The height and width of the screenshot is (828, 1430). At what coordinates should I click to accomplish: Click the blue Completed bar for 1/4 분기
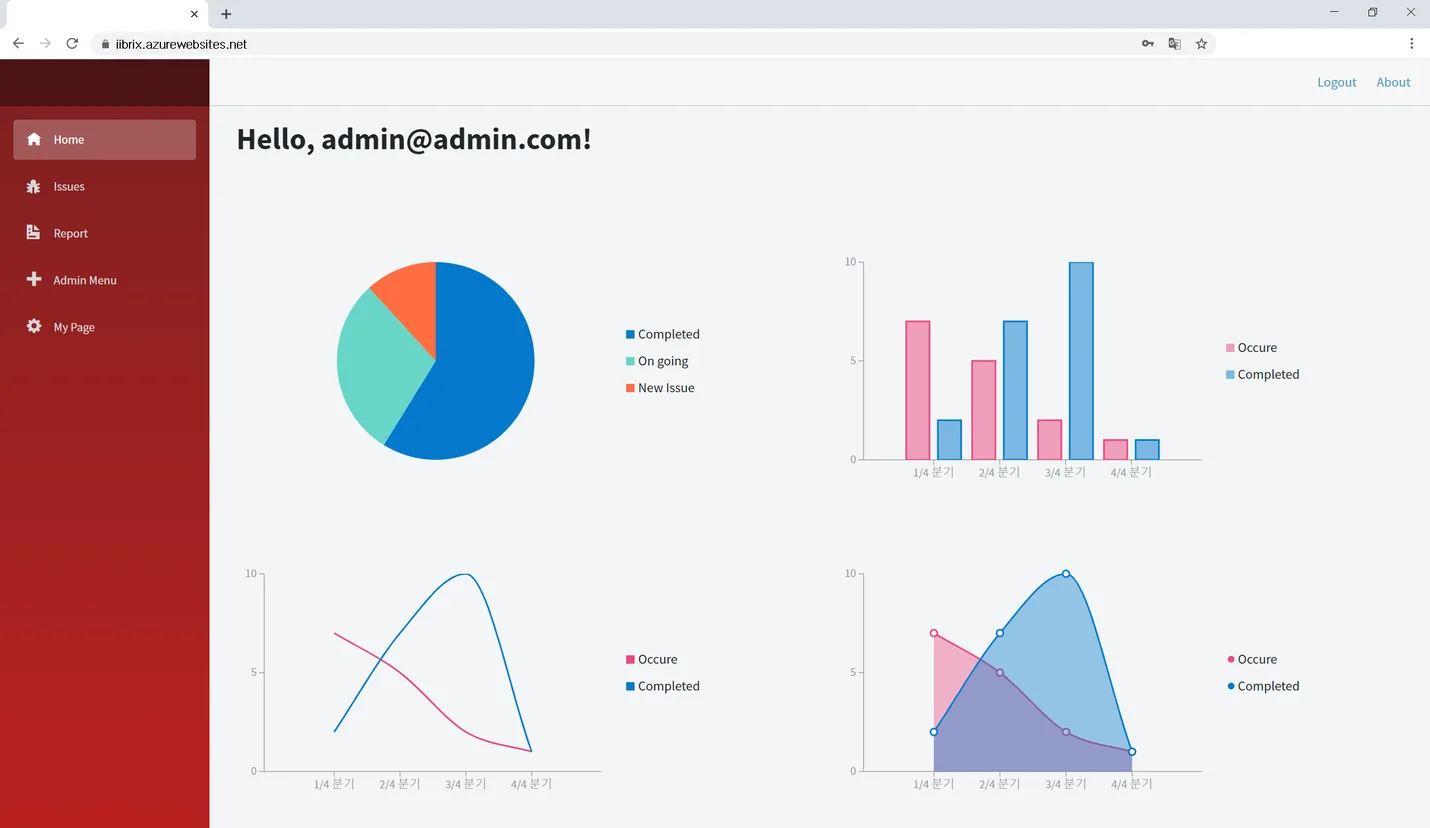click(949, 440)
